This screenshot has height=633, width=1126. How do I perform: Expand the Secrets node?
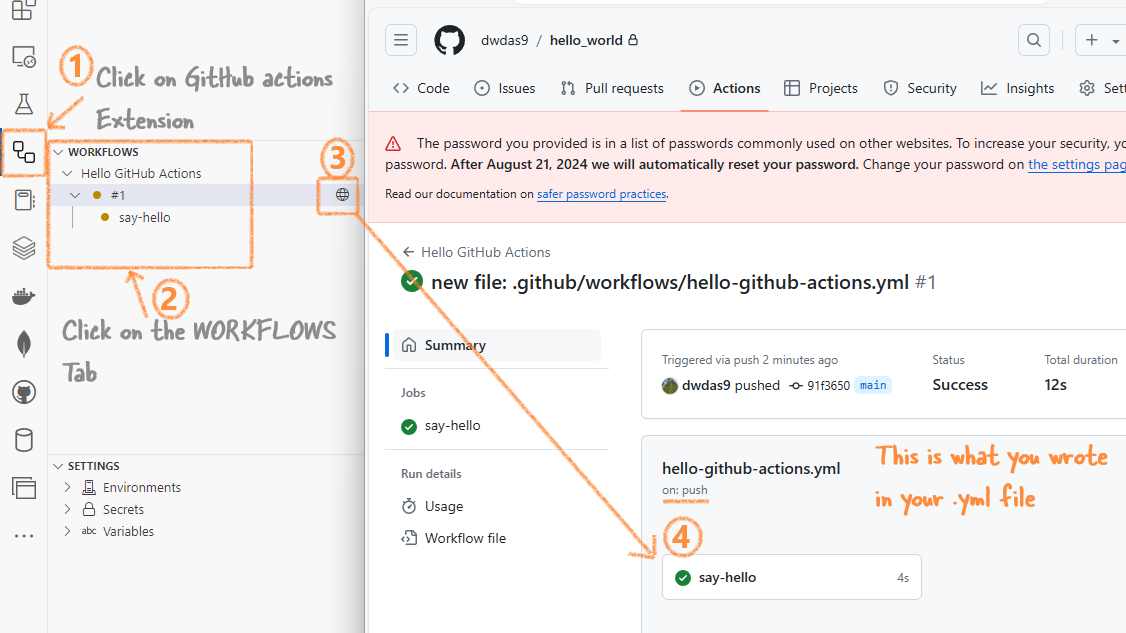(68, 509)
